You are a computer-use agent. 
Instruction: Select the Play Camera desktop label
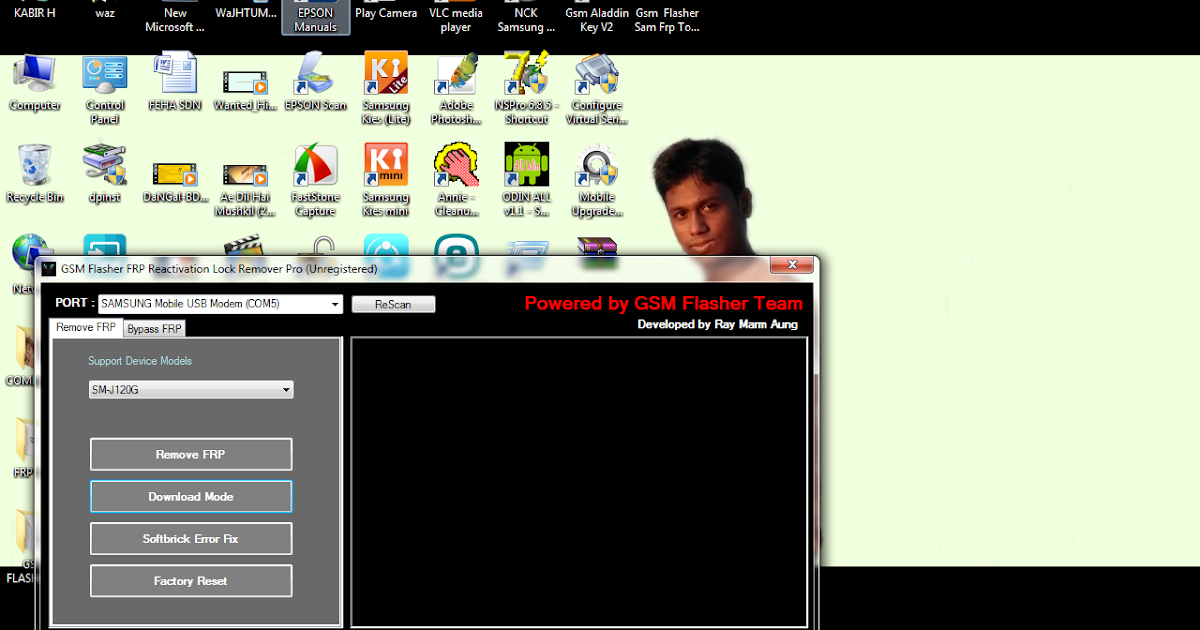386,13
